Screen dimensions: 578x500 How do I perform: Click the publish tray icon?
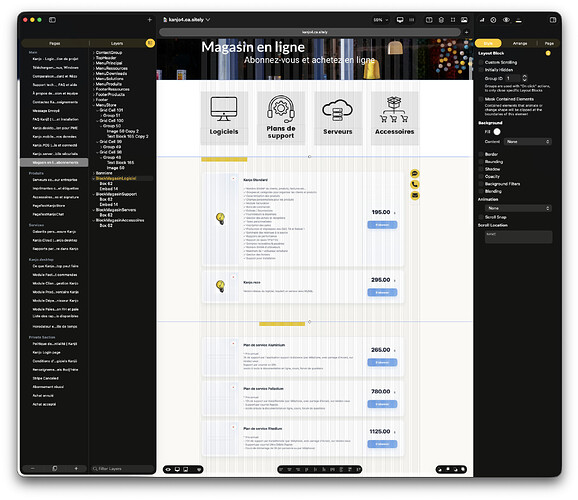pyautogui.click(x=519, y=21)
